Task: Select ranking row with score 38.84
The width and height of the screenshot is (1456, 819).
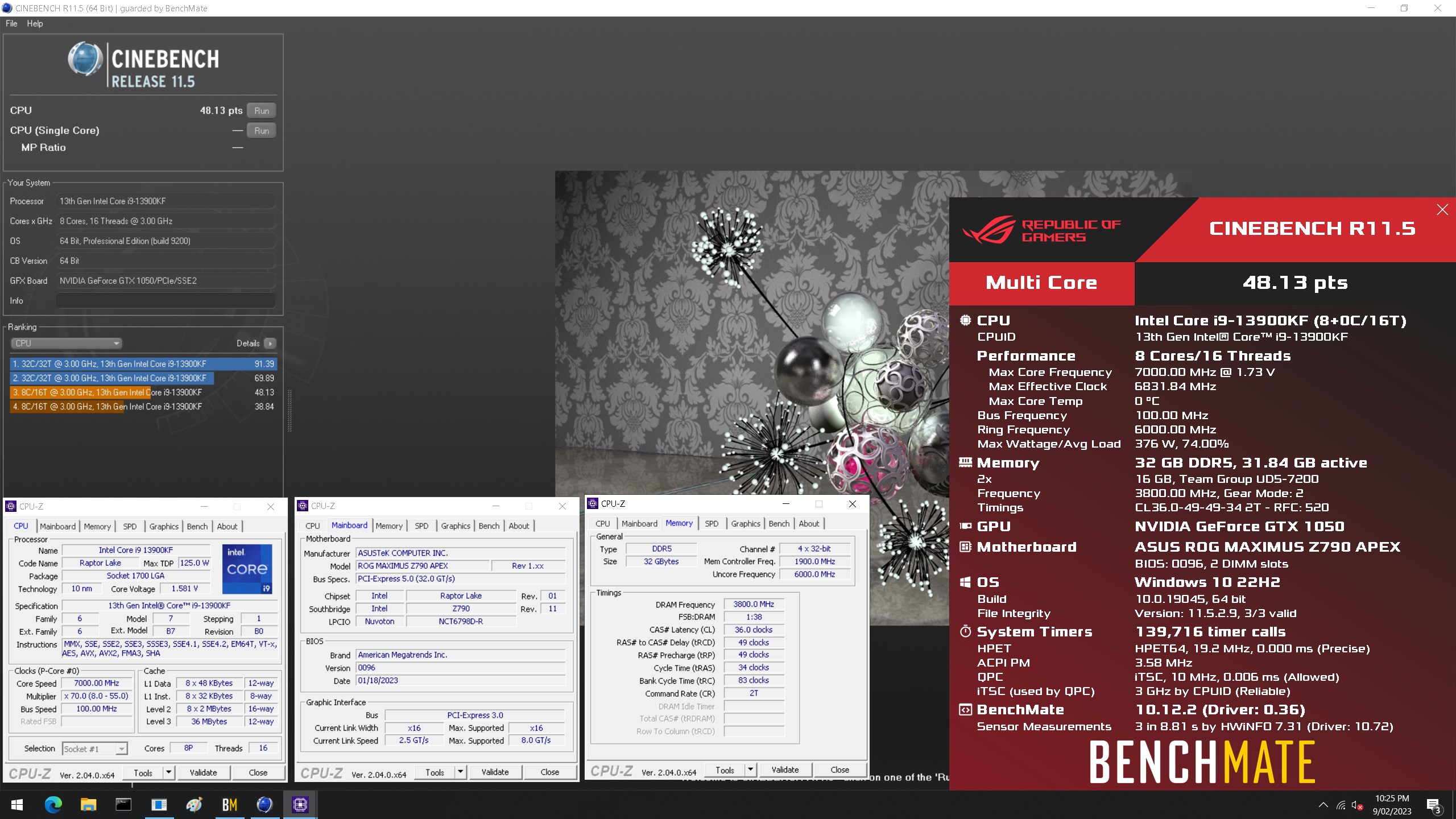Action: coord(143,406)
